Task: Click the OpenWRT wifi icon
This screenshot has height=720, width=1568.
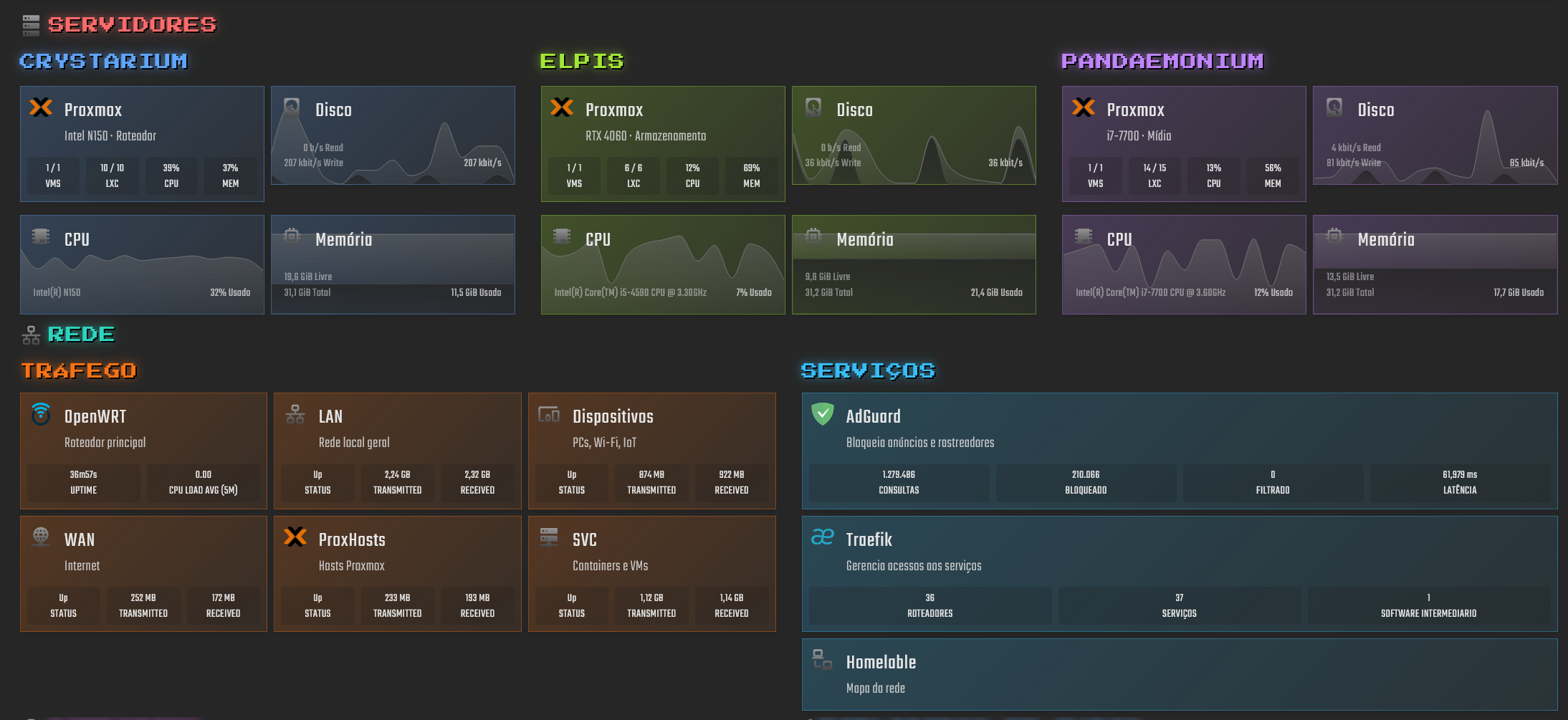Action: 41,413
